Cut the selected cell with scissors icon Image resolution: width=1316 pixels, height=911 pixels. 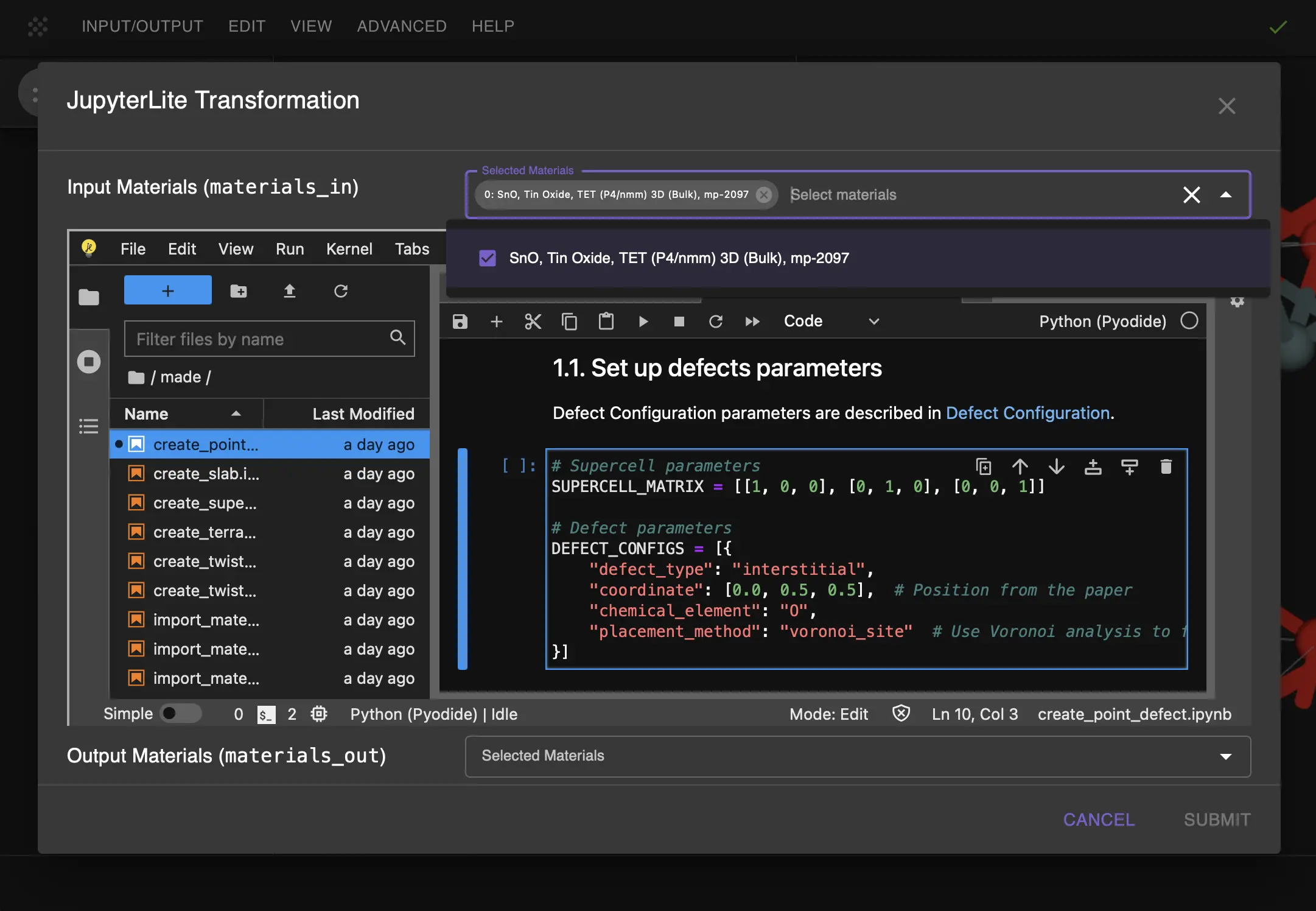click(x=533, y=322)
